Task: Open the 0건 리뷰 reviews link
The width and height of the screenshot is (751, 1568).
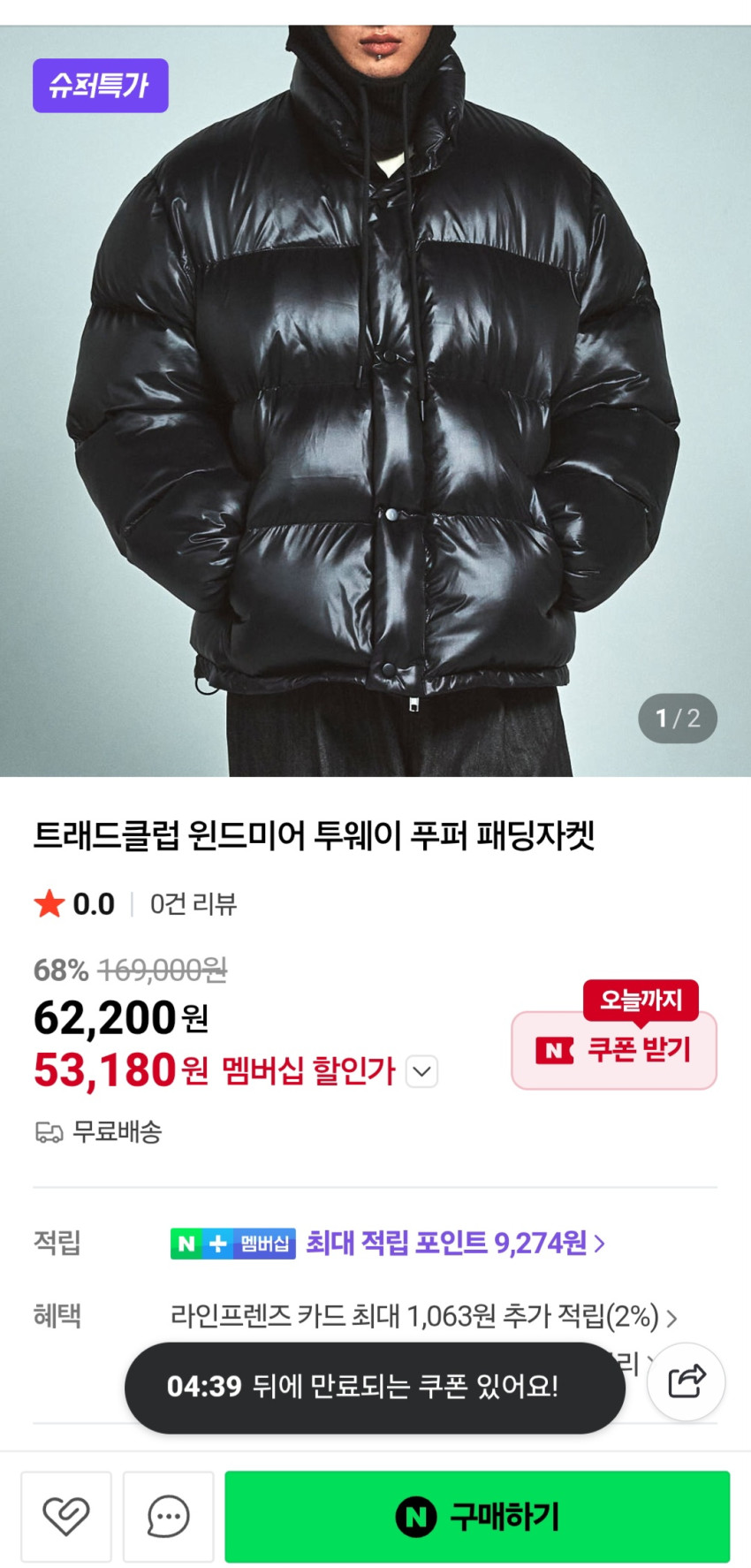Action: point(193,904)
